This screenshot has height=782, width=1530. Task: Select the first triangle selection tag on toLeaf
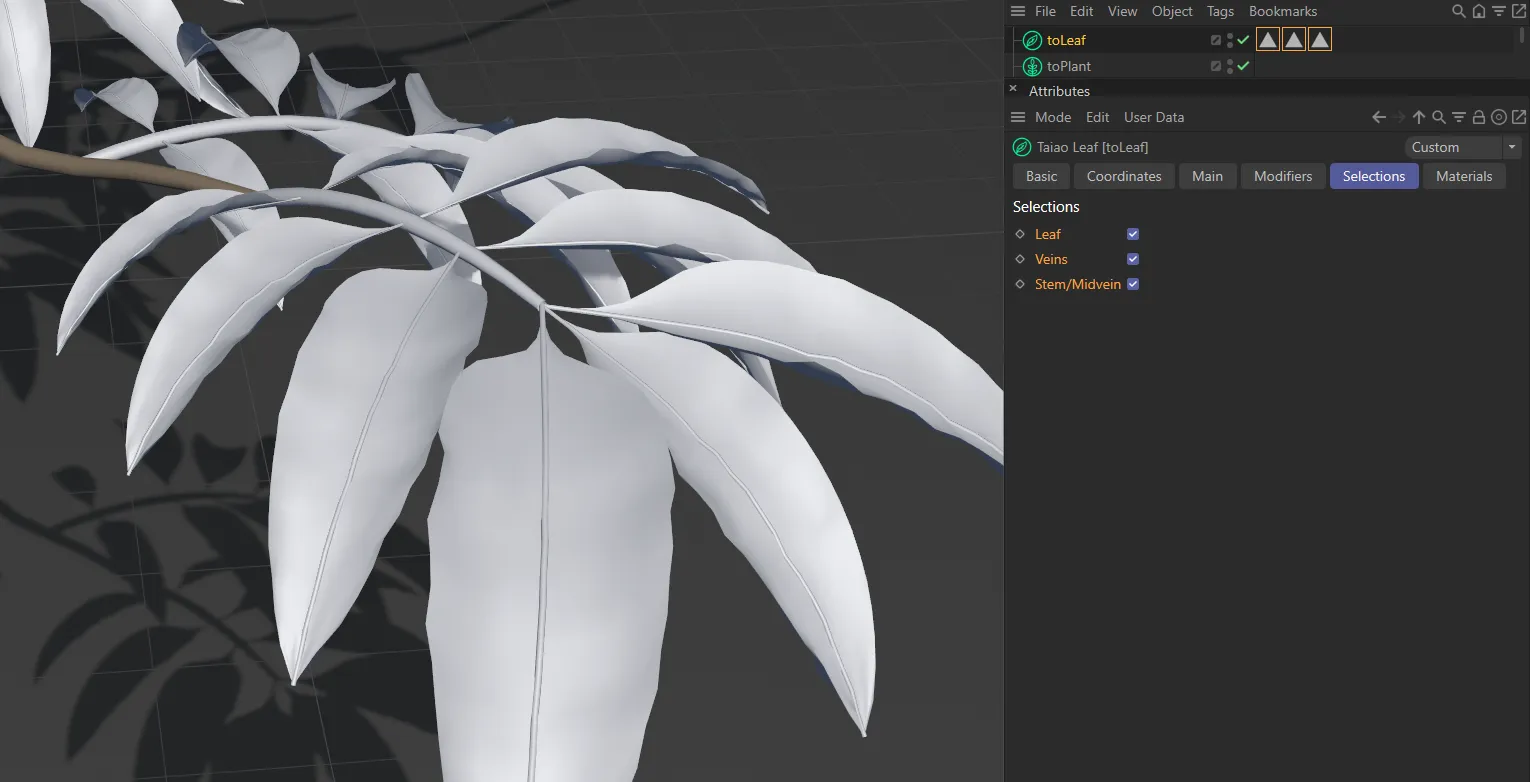[1268, 39]
